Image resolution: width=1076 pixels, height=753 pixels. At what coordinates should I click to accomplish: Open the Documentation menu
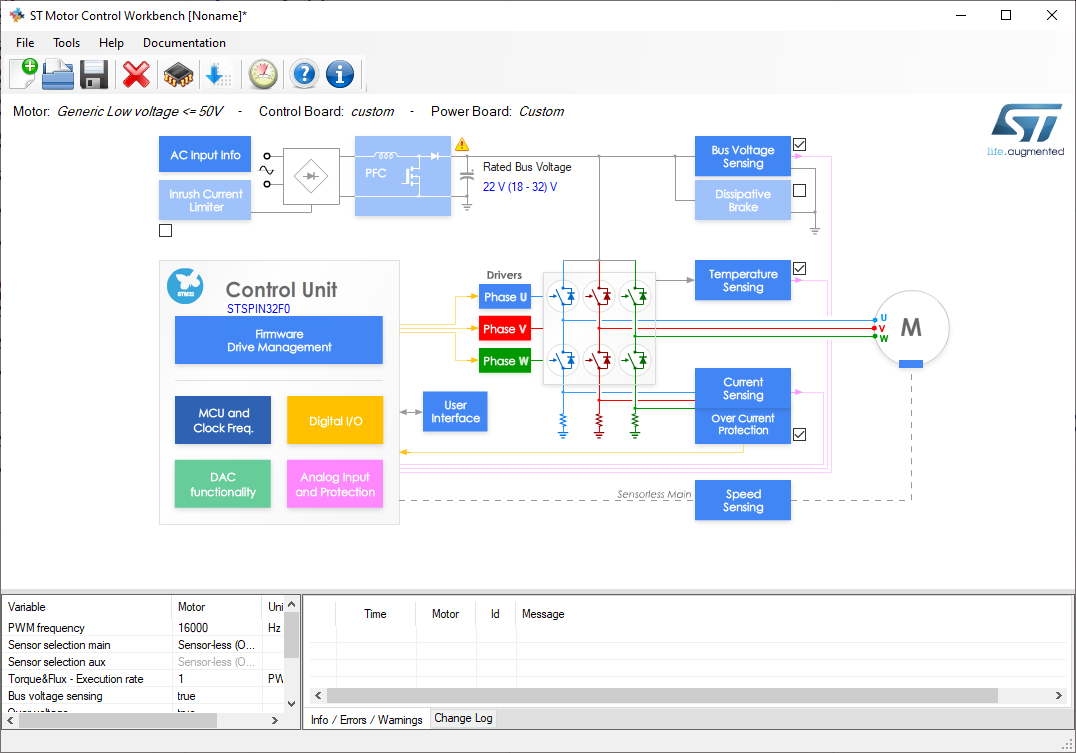184,43
